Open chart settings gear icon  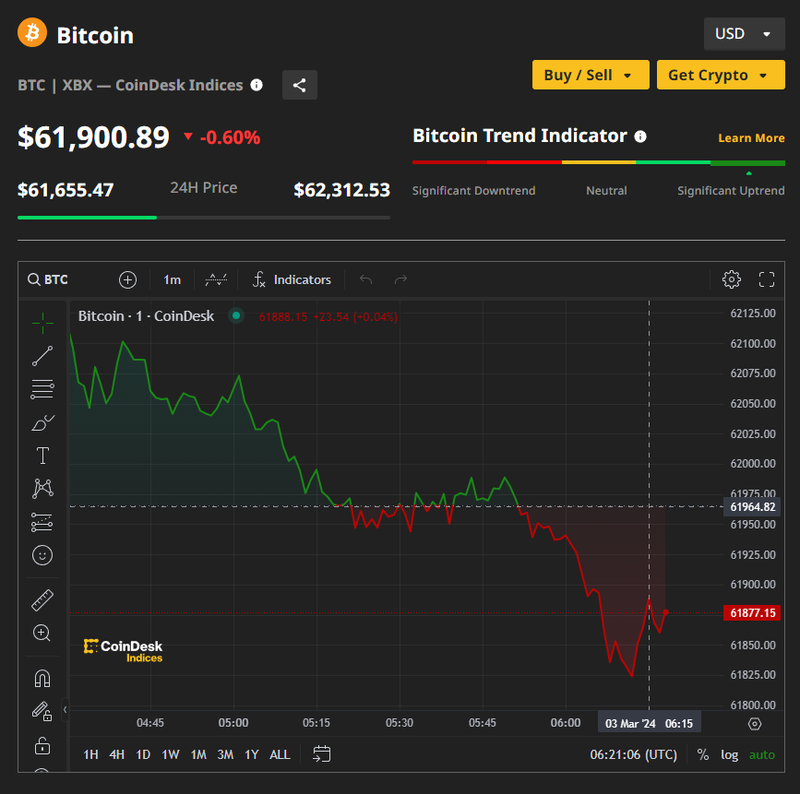[x=731, y=280]
